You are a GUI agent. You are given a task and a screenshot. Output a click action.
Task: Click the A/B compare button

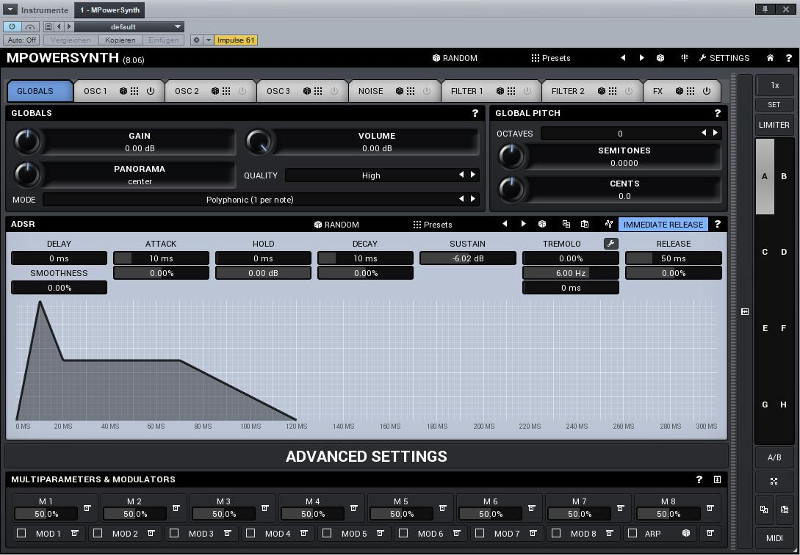tap(774, 458)
